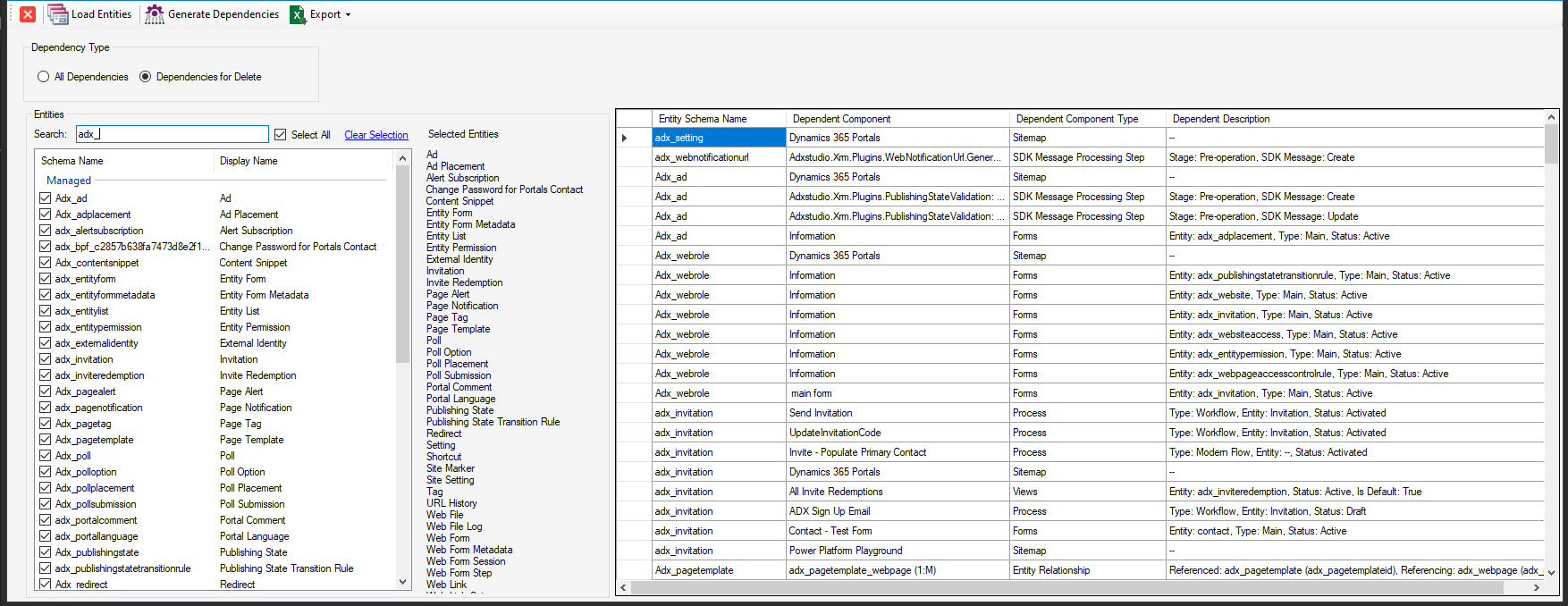Screen dimensions: 1568x606
Task: Click the Dependent Description grid header
Action: [x=1354, y=119]
